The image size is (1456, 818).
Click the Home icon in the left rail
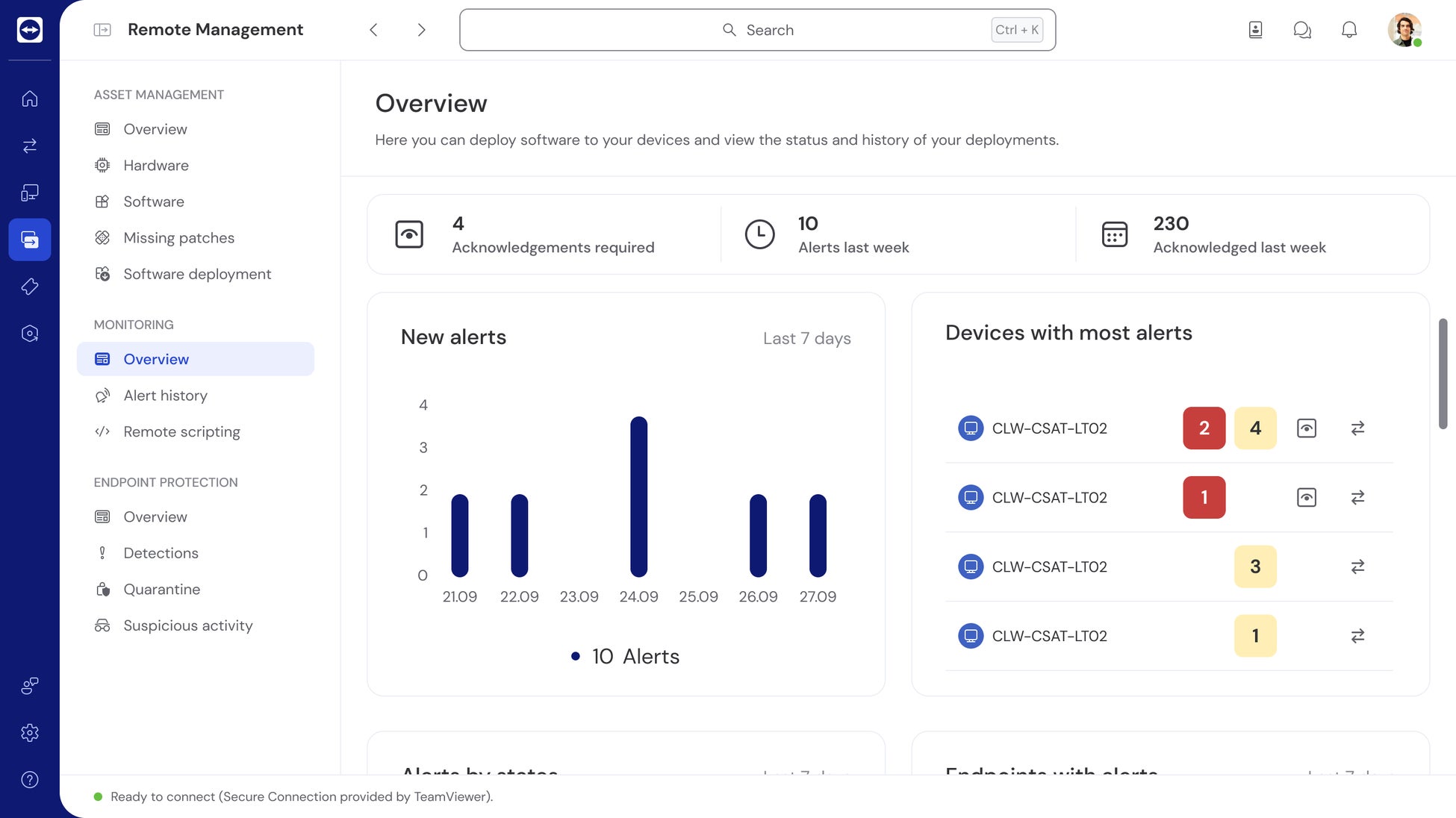click(x=30, y=99)
